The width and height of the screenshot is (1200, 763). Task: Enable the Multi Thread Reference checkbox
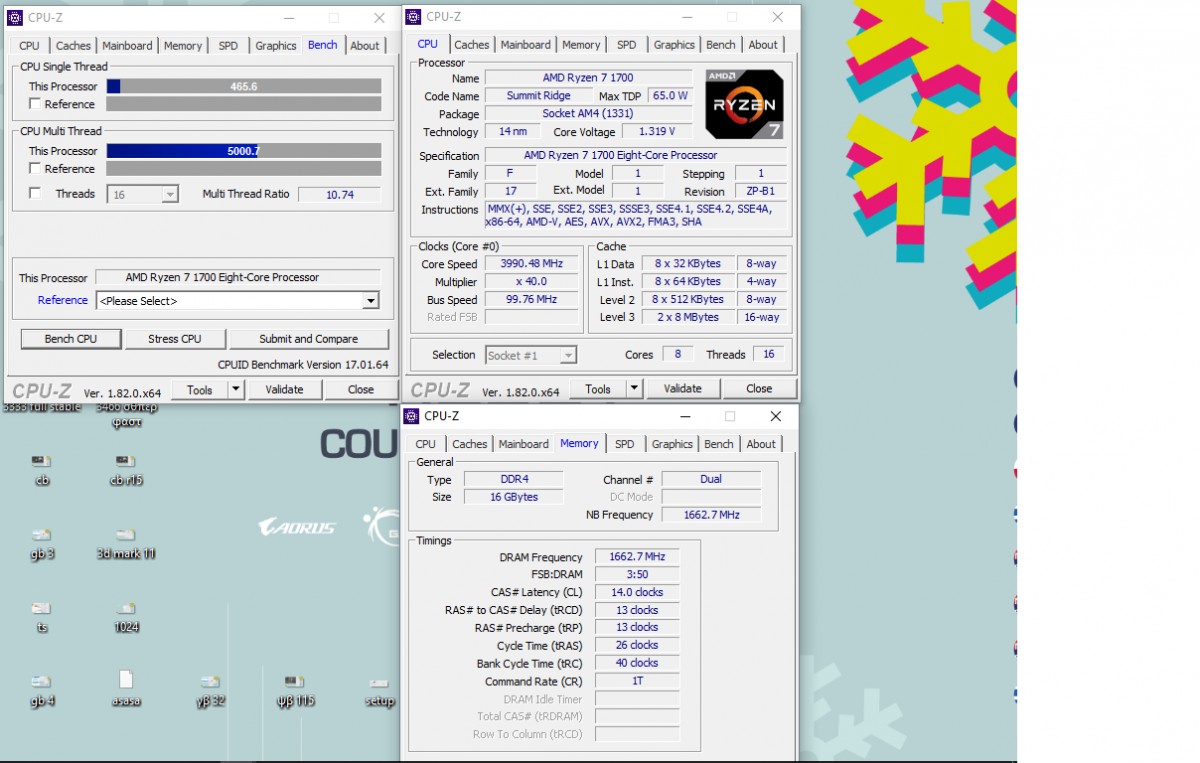coord(35,169)
